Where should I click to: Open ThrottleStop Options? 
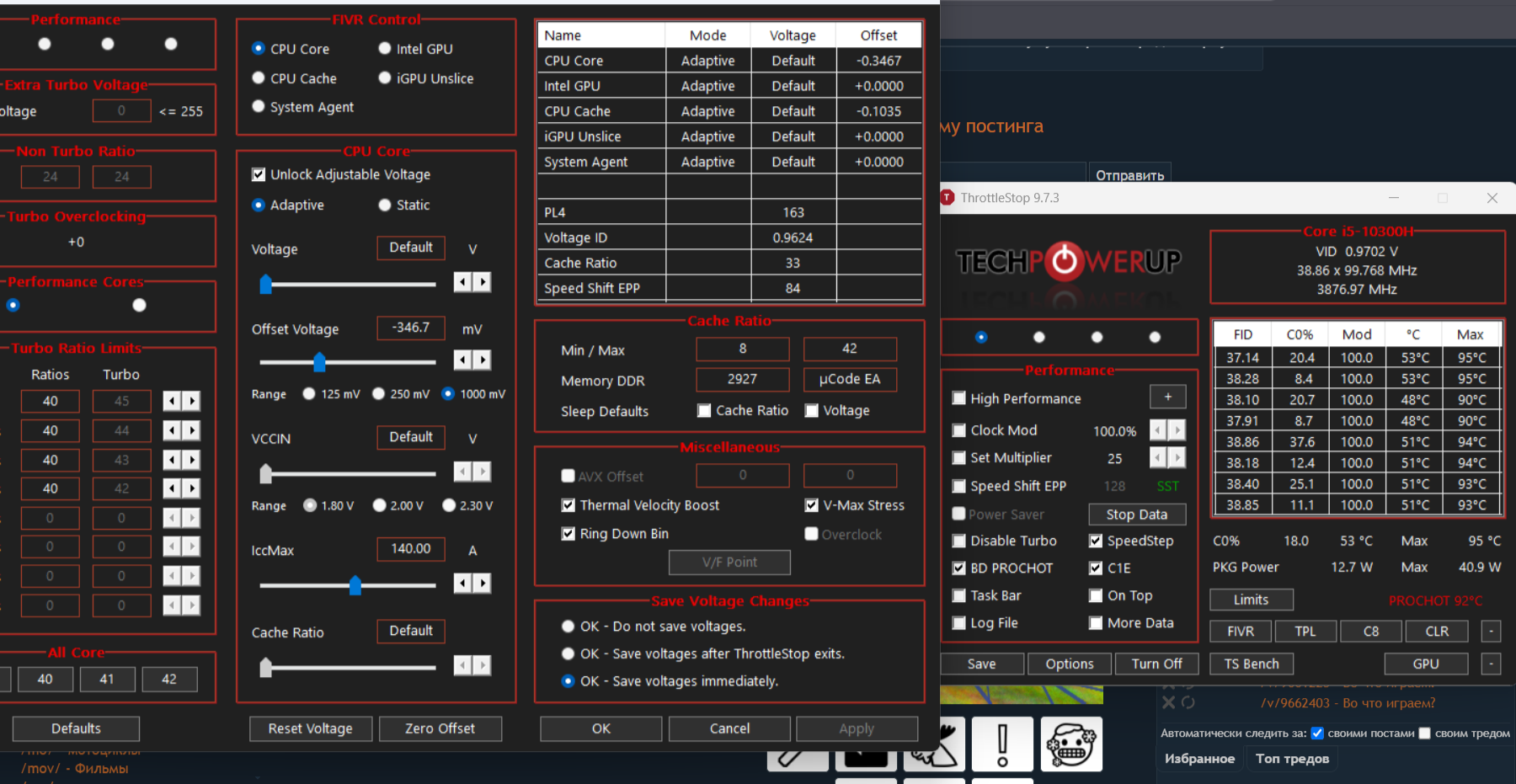click(x=1070, y=664)
